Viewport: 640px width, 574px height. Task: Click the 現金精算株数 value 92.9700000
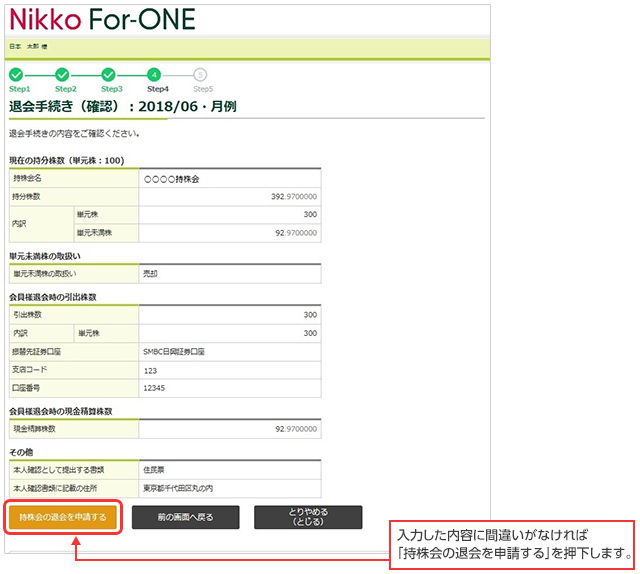point(295,428)
